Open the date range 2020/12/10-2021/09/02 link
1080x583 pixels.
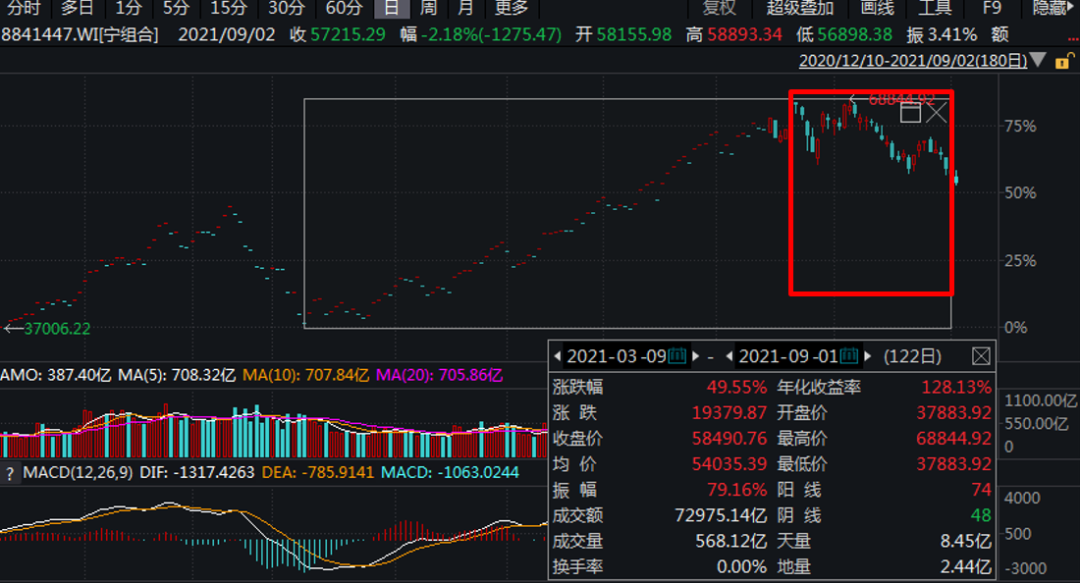(913, 61)
